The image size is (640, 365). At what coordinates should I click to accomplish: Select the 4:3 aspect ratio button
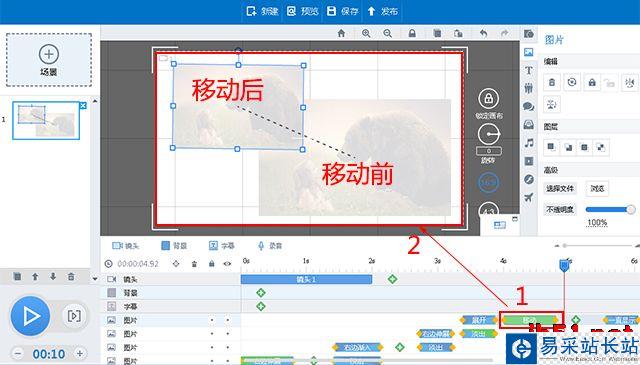489,210
